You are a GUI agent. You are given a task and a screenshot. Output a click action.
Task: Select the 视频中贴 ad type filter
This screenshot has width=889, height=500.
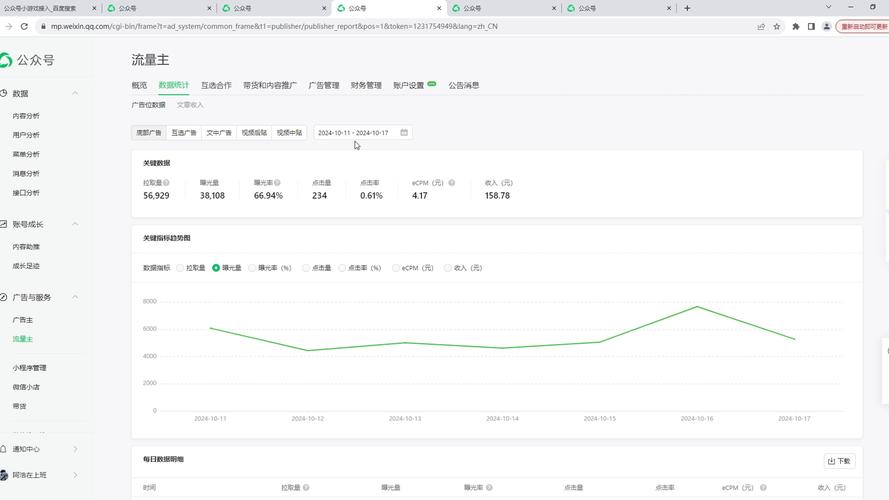pyautogui.click(x=289, y=133)
